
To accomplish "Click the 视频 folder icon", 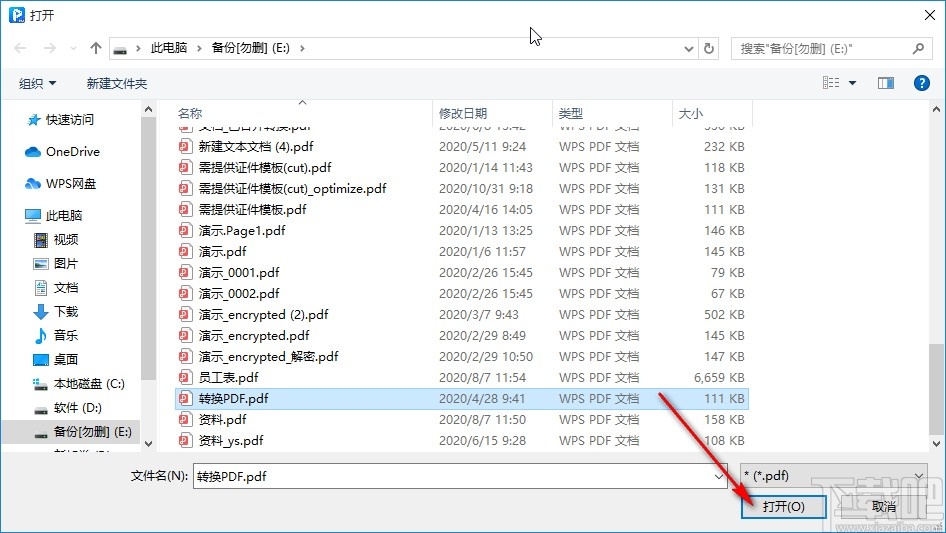I will tap(40, 240).
